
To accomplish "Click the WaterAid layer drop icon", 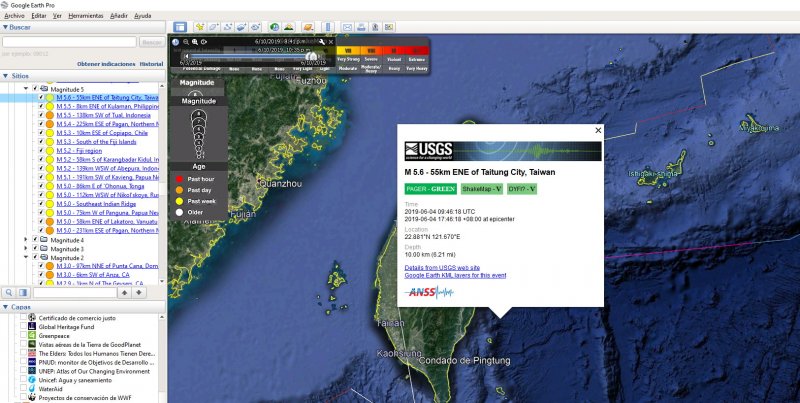I will point(32,389).
